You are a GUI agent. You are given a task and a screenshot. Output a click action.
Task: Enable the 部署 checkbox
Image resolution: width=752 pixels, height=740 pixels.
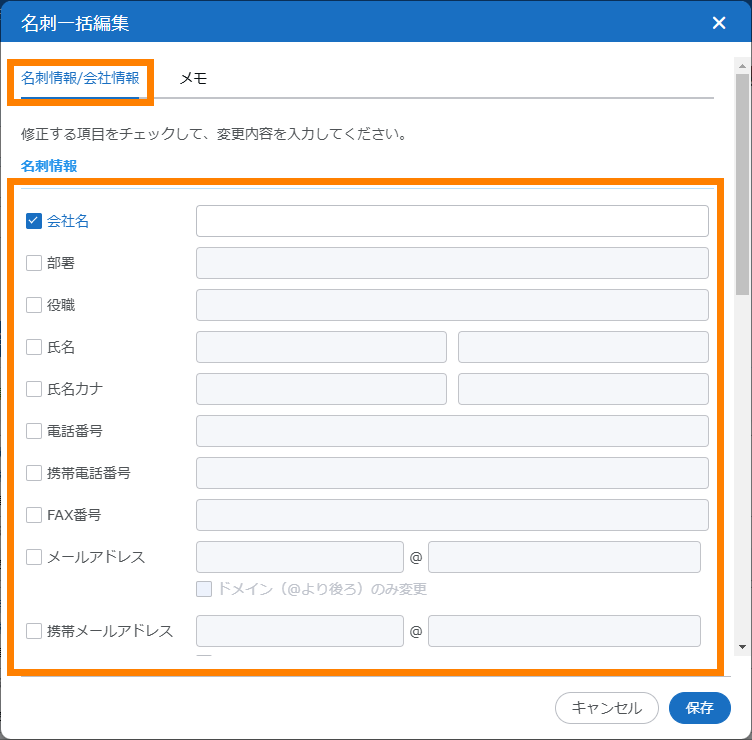34,263
